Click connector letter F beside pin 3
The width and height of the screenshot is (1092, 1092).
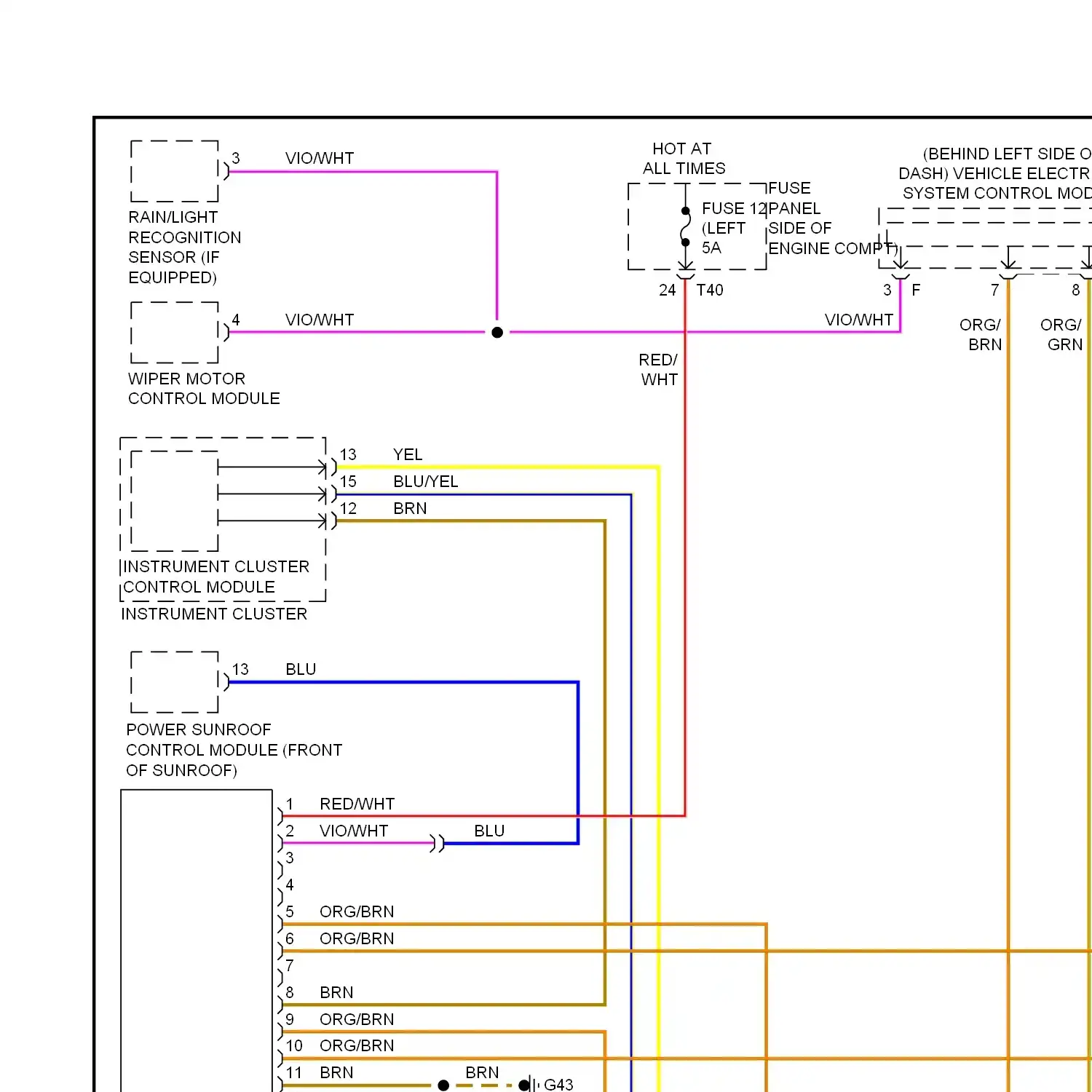916,290
